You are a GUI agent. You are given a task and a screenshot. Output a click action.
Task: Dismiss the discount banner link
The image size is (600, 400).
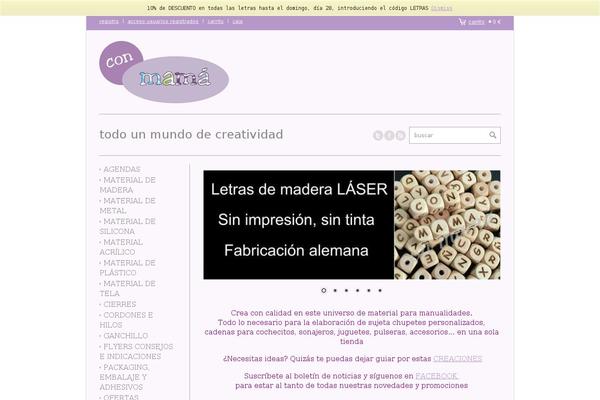point(442,8)
